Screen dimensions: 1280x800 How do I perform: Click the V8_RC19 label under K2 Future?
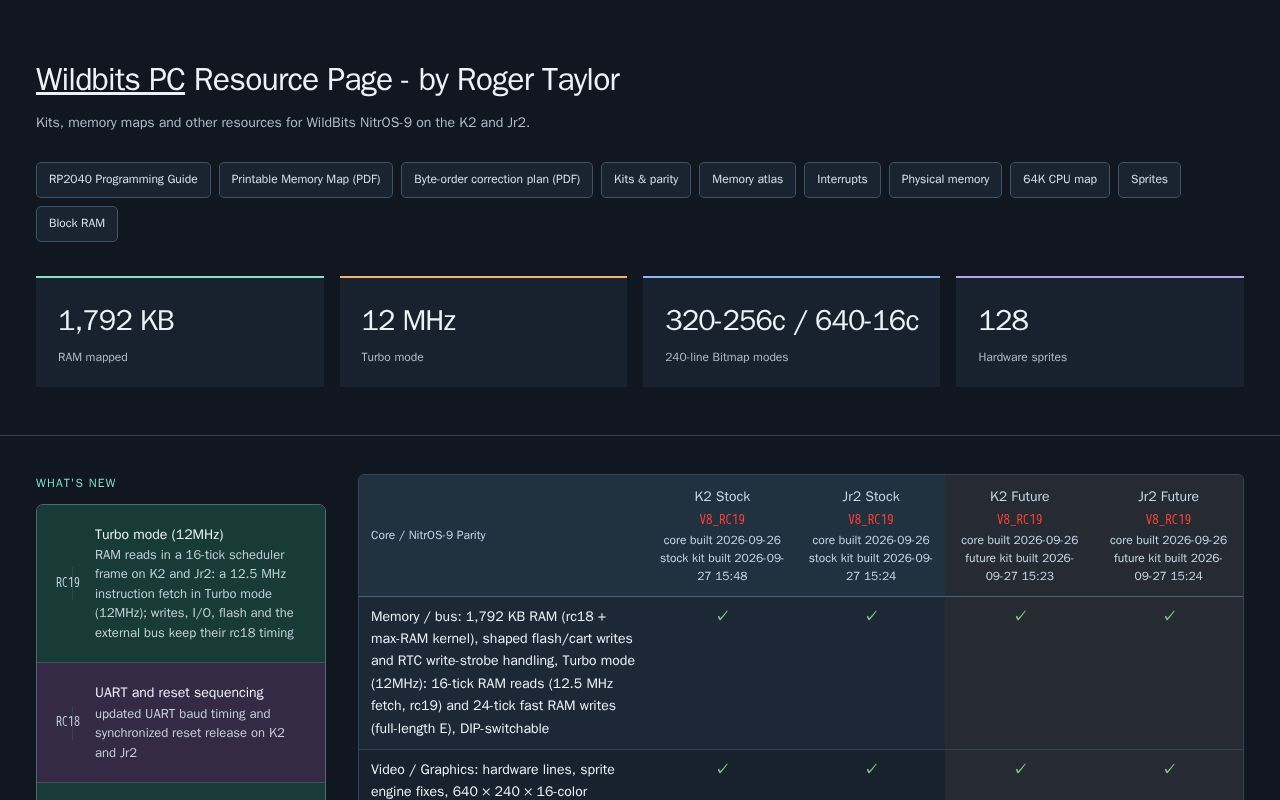point(1020,520)
